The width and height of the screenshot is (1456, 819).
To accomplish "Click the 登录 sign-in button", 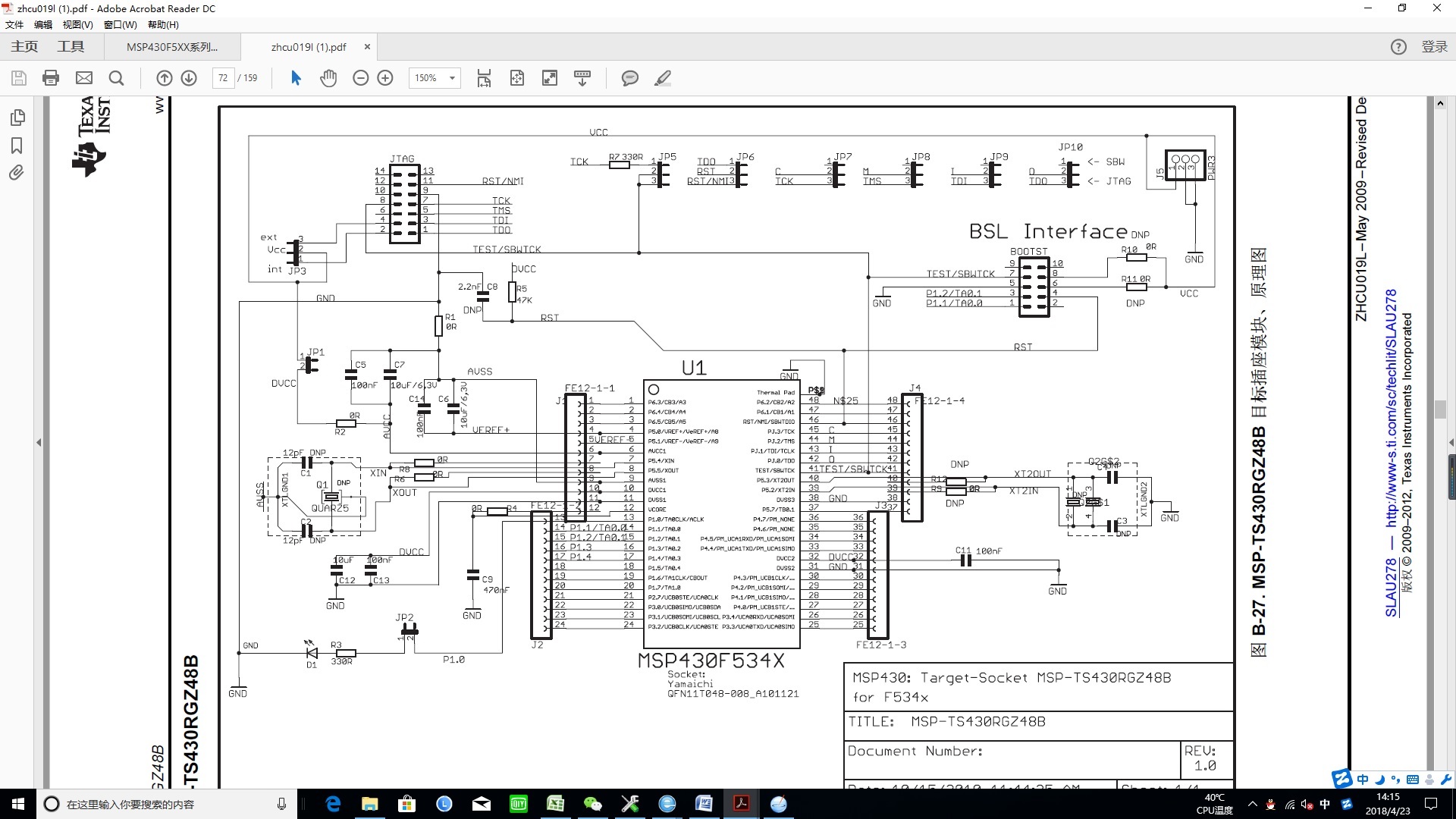I will (1434, 47).
